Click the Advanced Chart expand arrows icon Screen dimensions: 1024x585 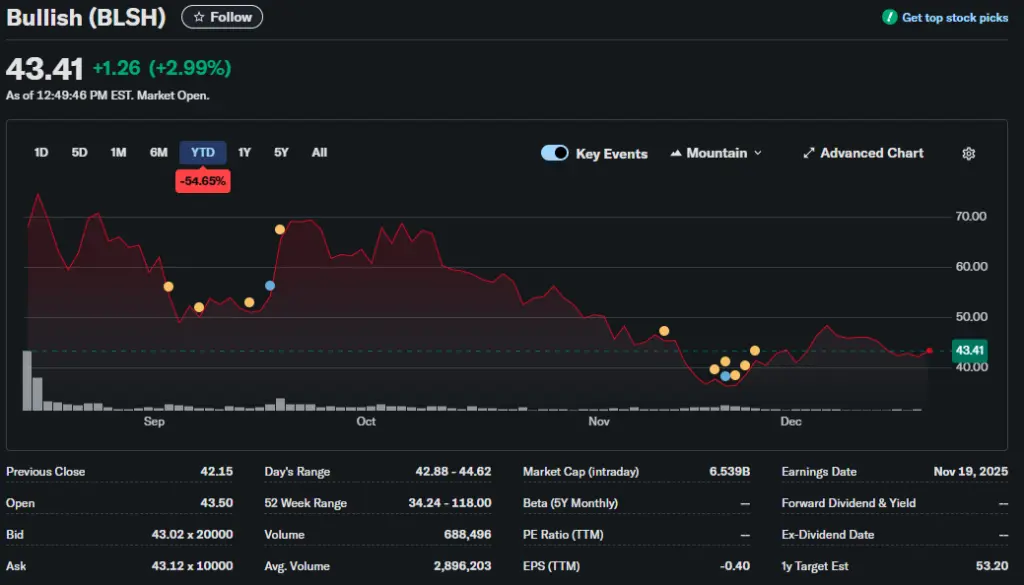809,154
